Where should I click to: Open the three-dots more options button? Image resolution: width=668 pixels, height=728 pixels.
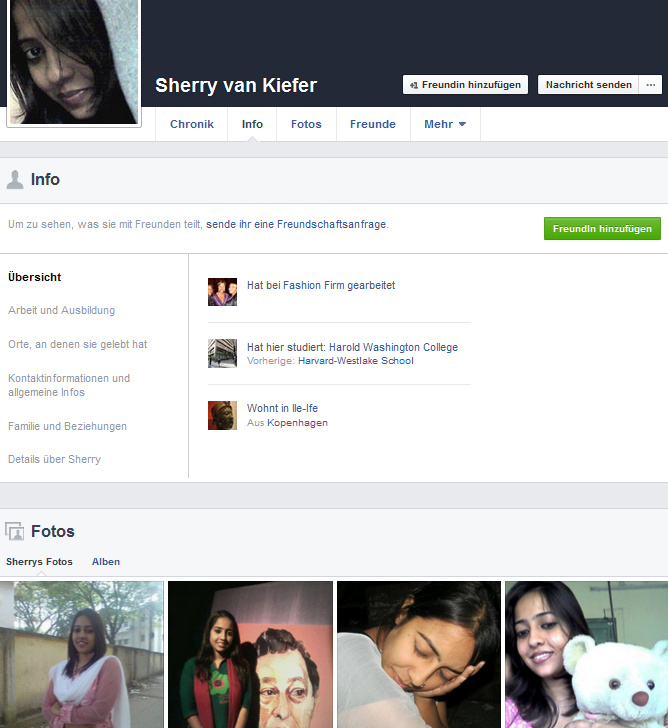point(650,84)
